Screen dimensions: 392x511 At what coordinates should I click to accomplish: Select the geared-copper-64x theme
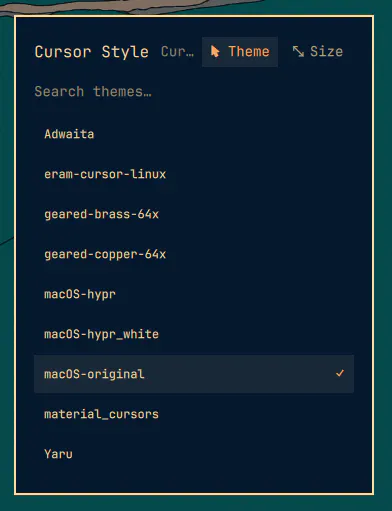194,254
